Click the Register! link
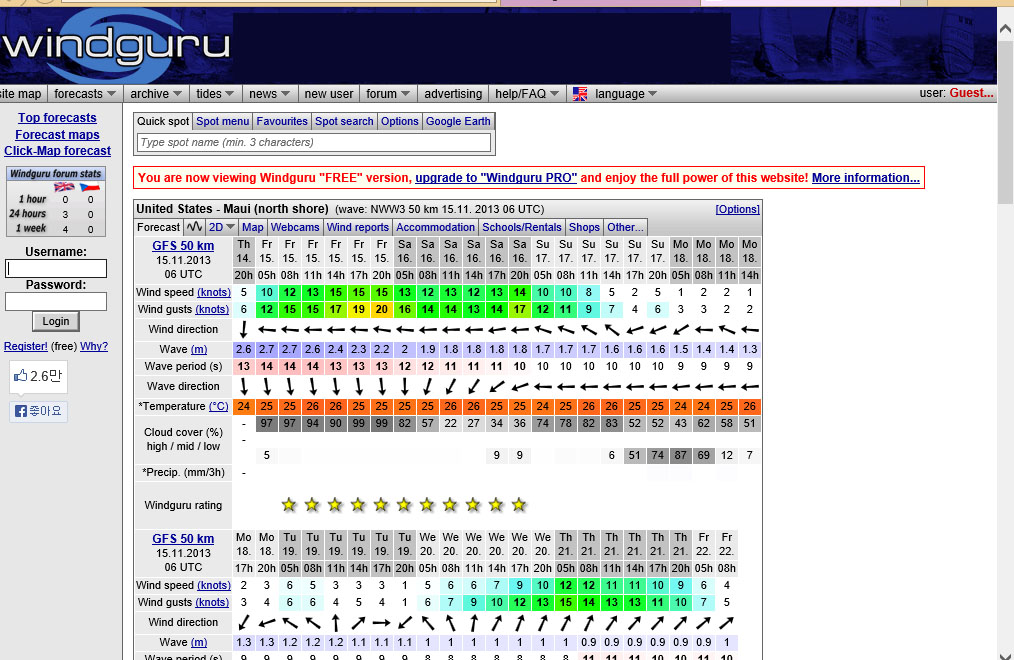This screenshot has height=660, width=1014. pos(26,346)
